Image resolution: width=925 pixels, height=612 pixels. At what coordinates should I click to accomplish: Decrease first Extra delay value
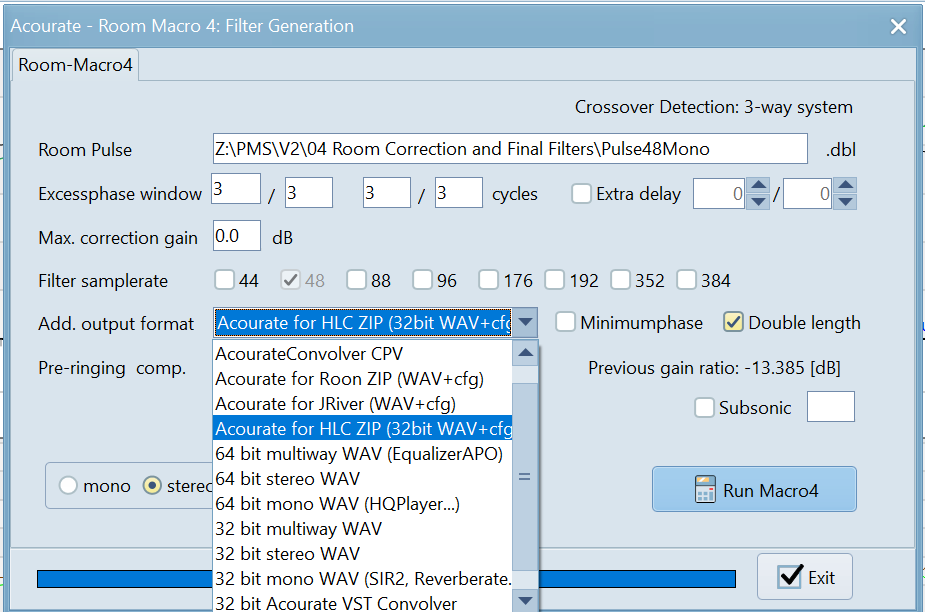[x=758, y=202]
